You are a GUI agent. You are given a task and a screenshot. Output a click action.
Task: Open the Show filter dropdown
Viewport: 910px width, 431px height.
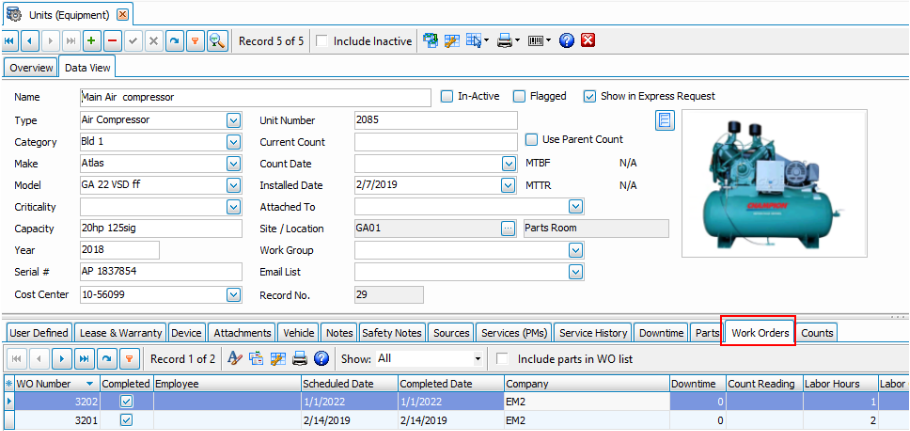pos(478,359)
